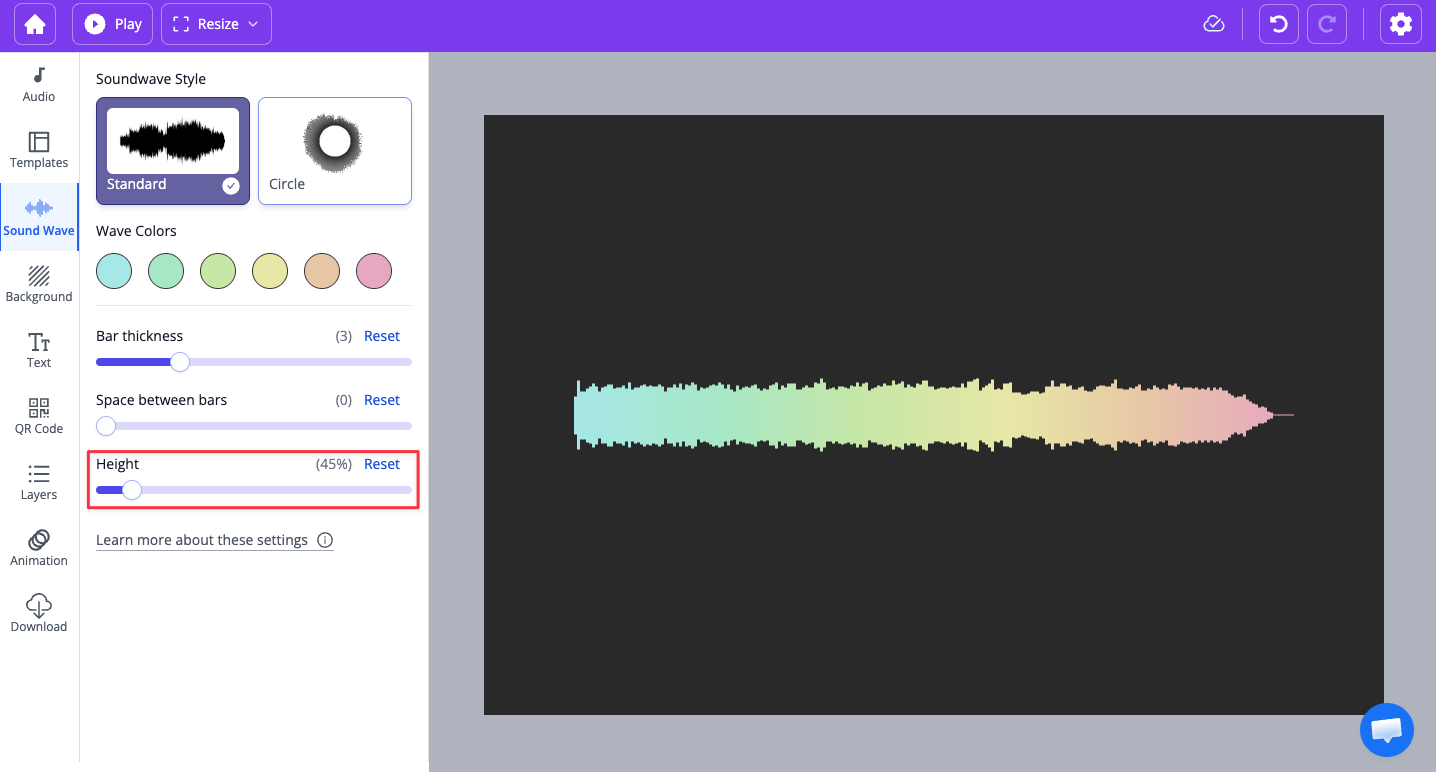Open Learn more about these settings link
The height and width of the screenshot is (772, 1436).
[202, 540]
